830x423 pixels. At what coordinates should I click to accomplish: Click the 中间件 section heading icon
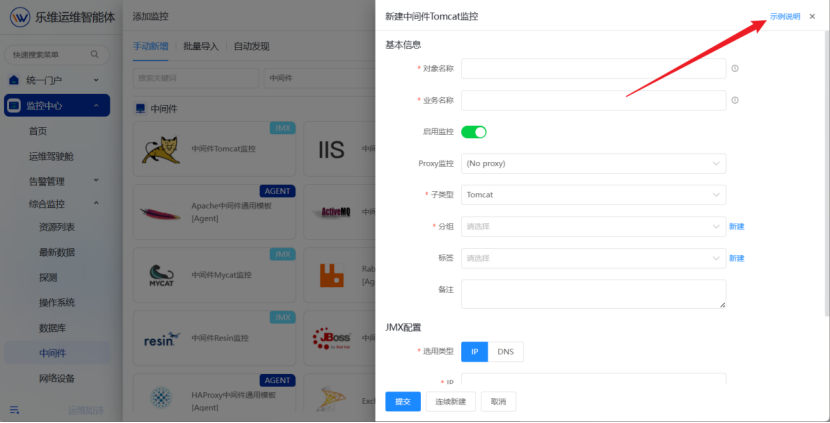[140, 109]
